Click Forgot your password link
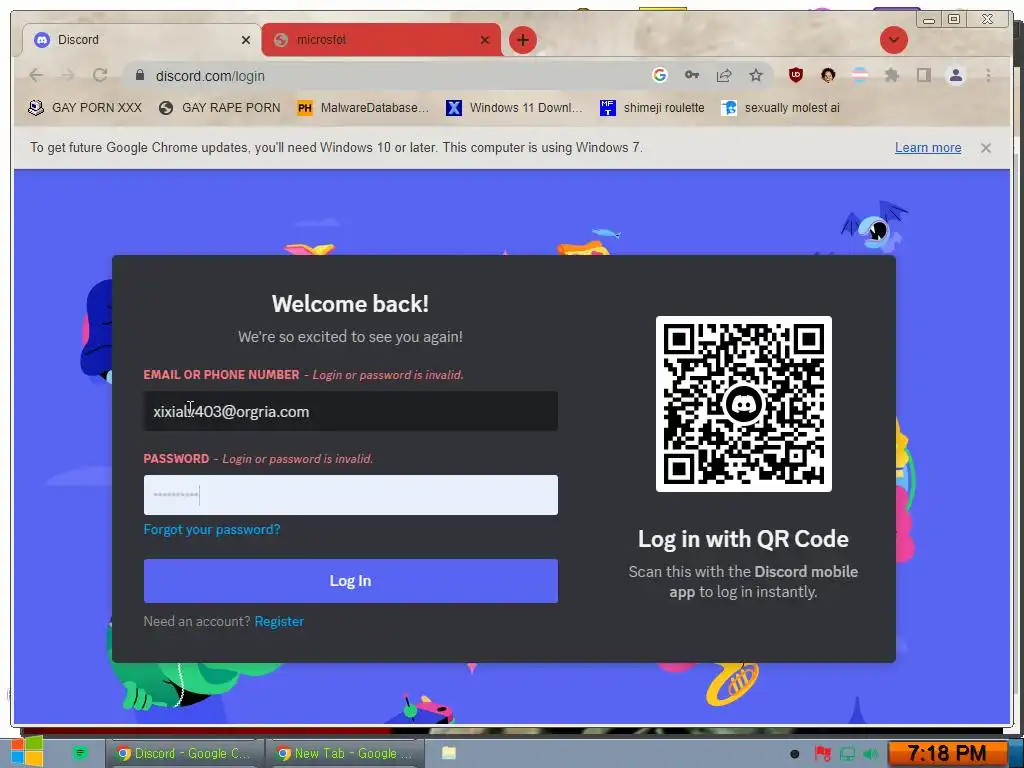The height and width of the screenshot is (768, 1024). [x=212, y=530]
